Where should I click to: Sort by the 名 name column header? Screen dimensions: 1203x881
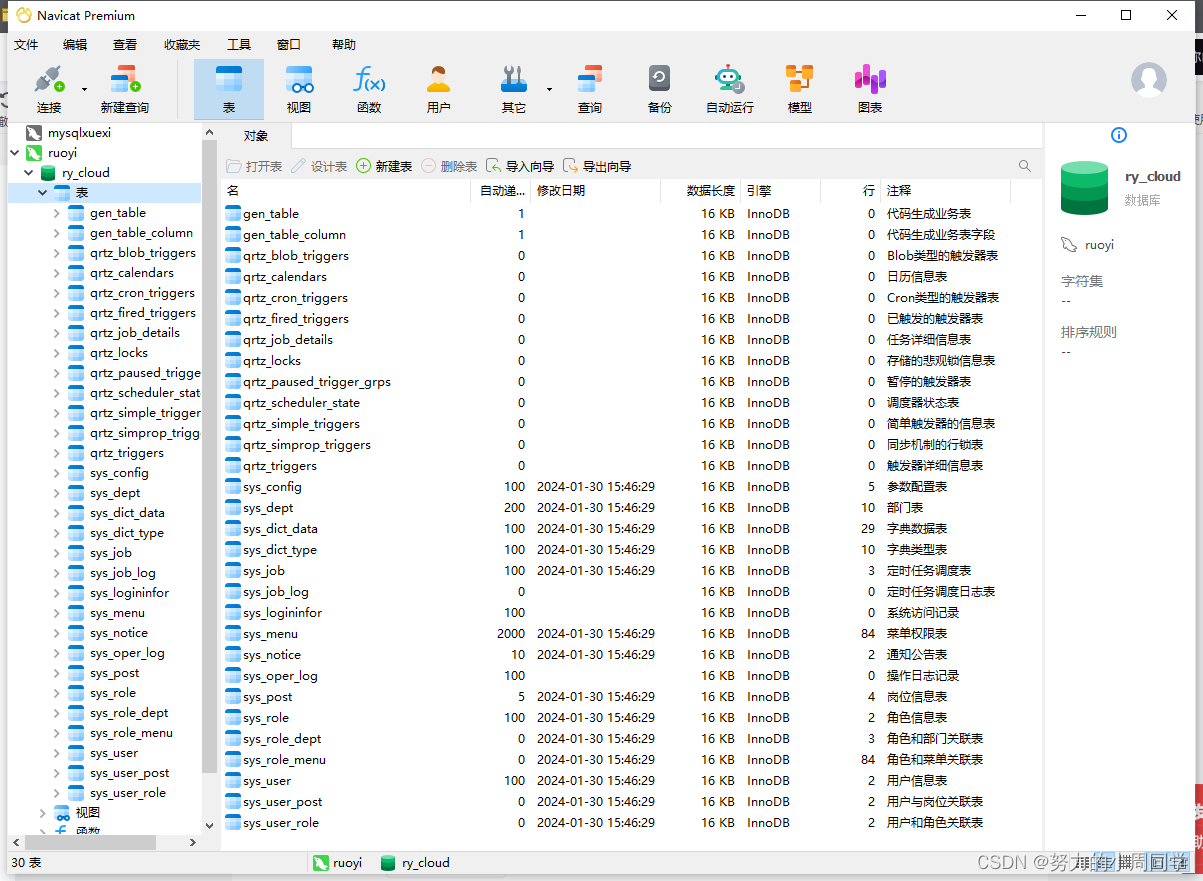(x=346, y=190)
